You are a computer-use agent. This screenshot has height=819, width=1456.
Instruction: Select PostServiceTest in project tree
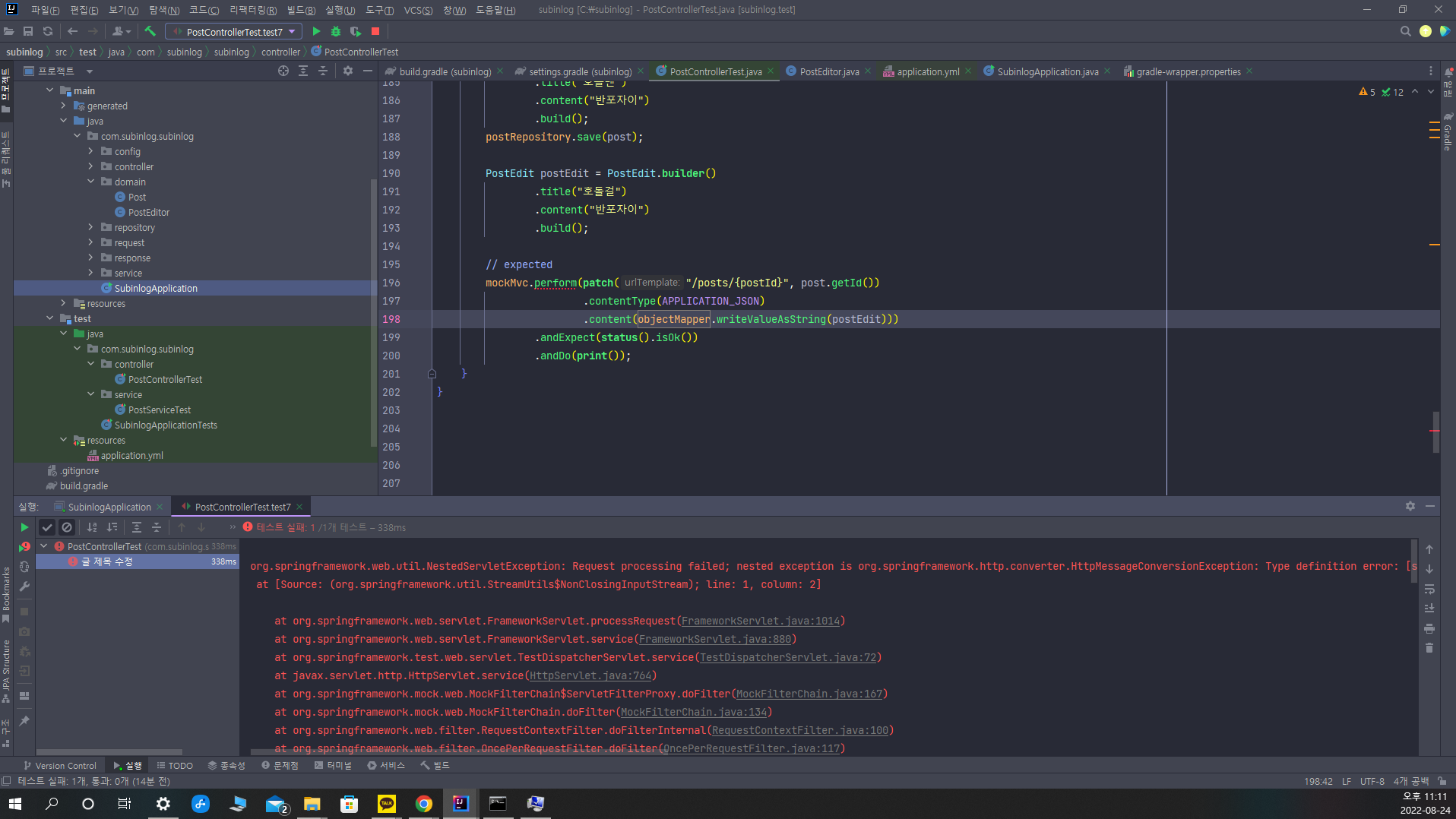[159, 409]
